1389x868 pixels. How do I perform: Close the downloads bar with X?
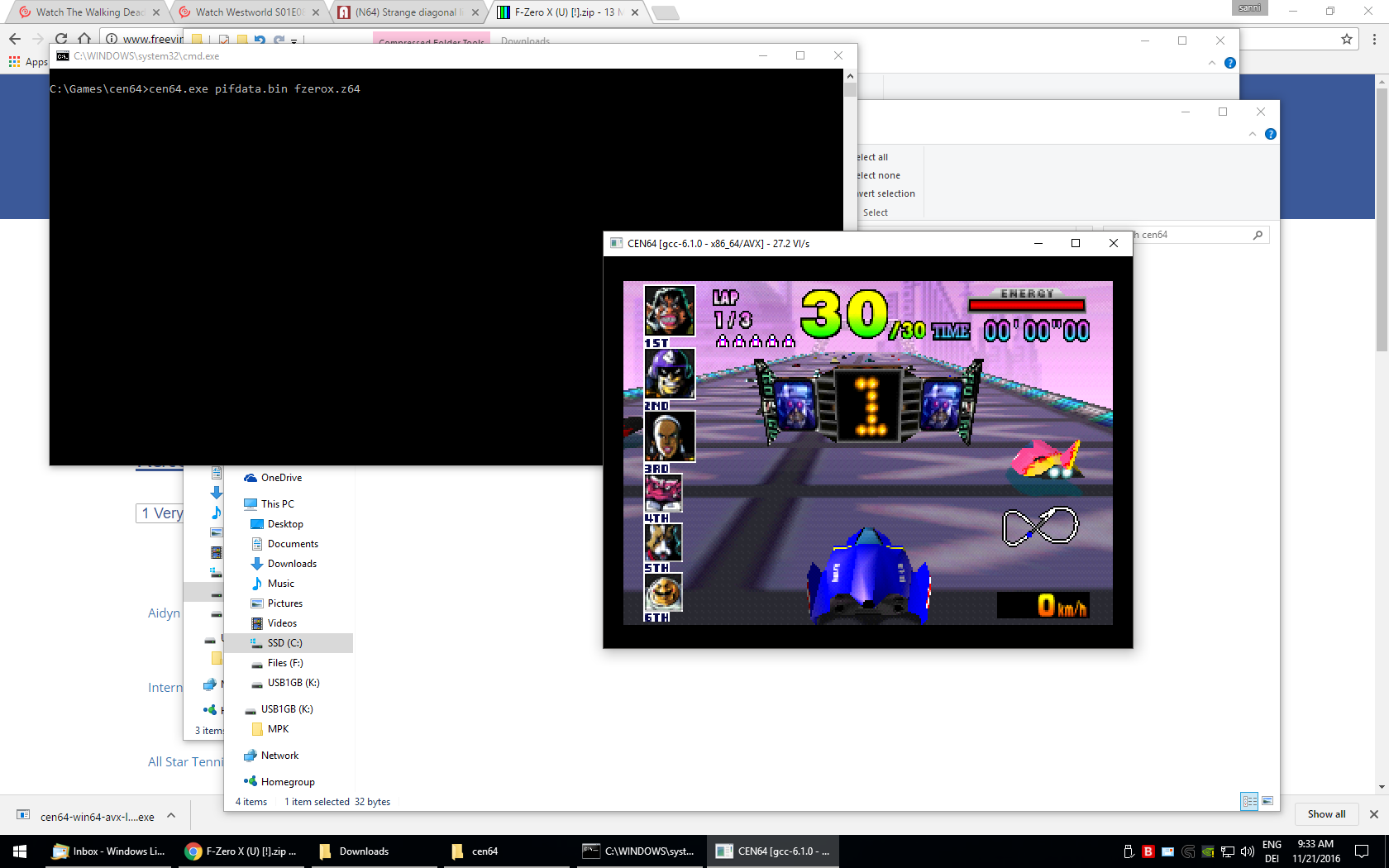coord(1374,814)
